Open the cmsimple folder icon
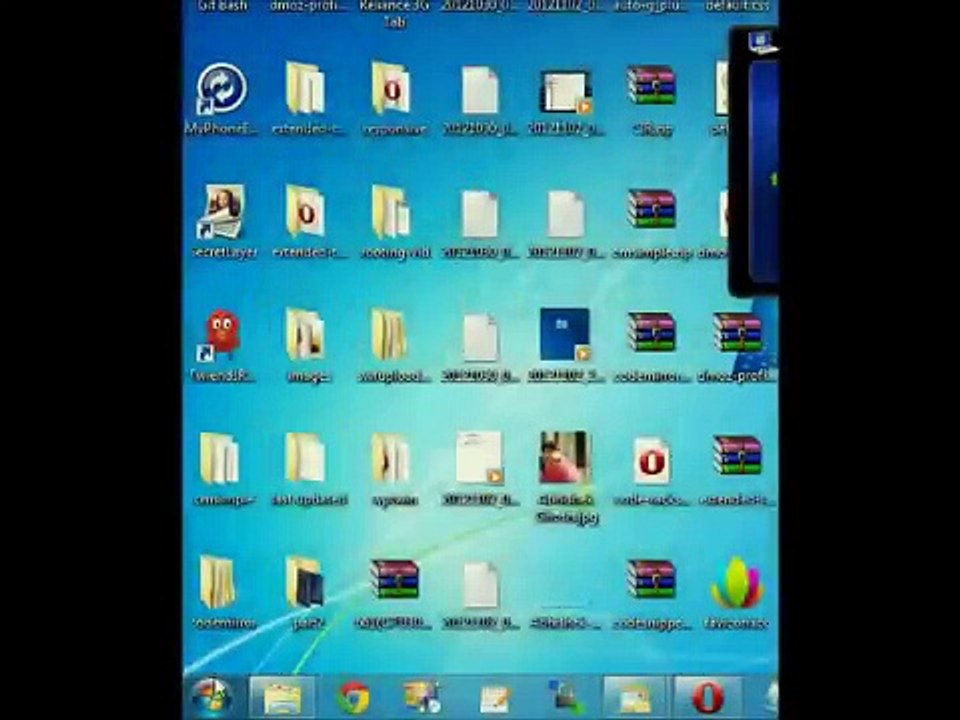 pyautogui.click(x=219, y=458)
